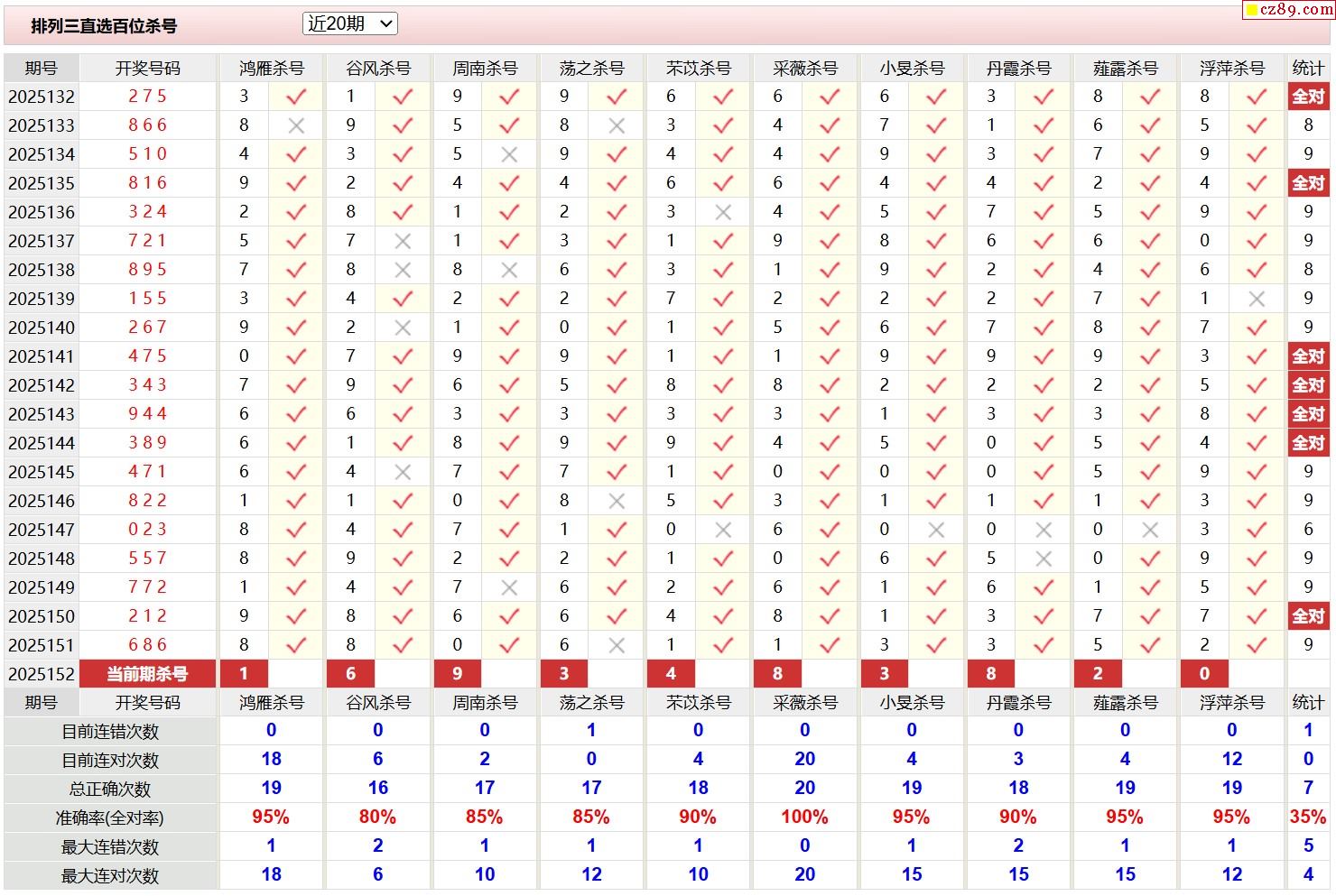Click the 统计 value 6 in row 2025147
This screenshot has width=1336, height=896.
coord(1308,530)
